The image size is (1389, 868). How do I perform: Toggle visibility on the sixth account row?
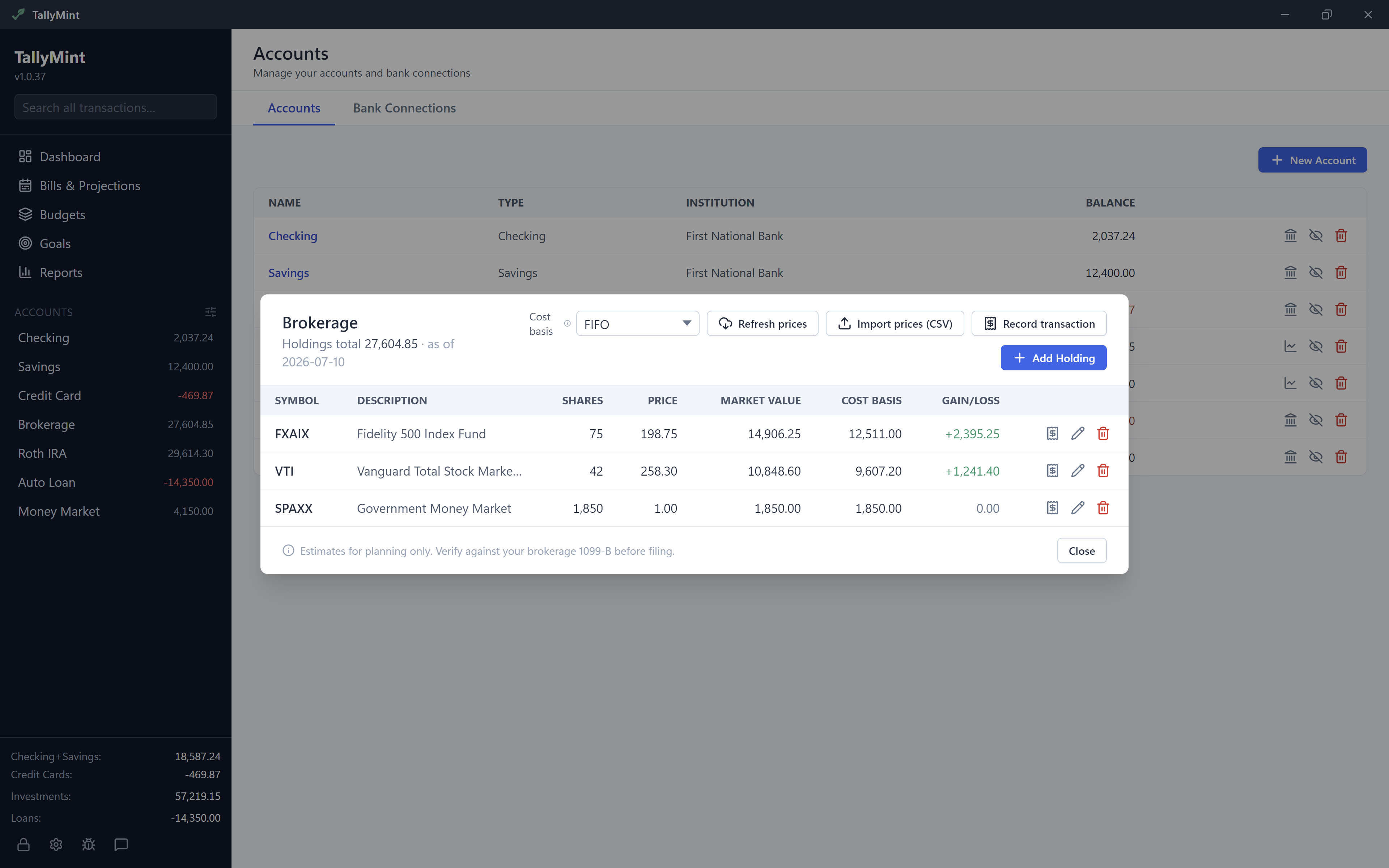coord(1316,420)
